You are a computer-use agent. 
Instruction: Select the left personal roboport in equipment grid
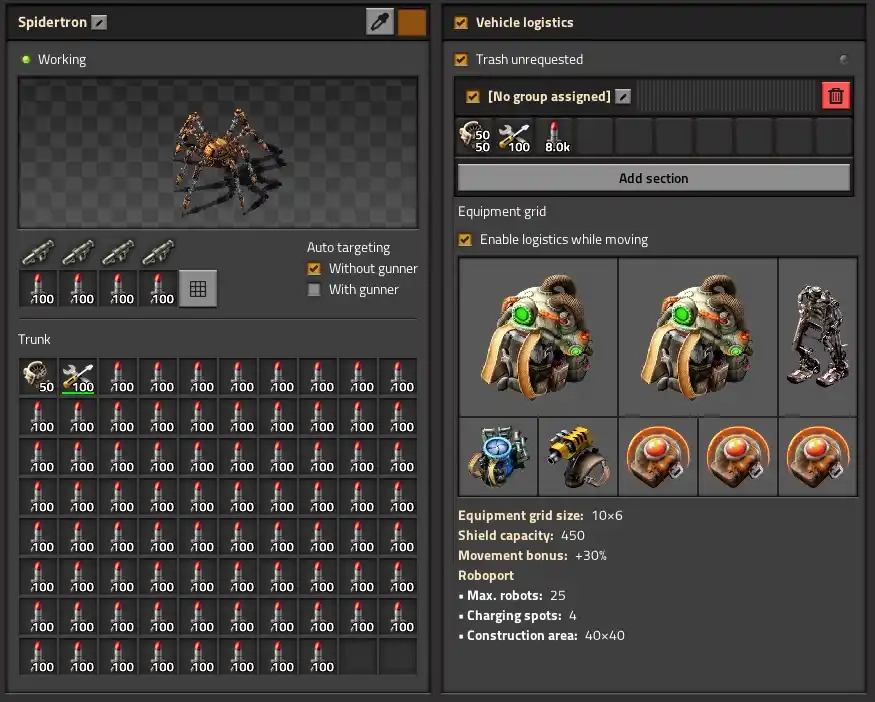point(538,337)
